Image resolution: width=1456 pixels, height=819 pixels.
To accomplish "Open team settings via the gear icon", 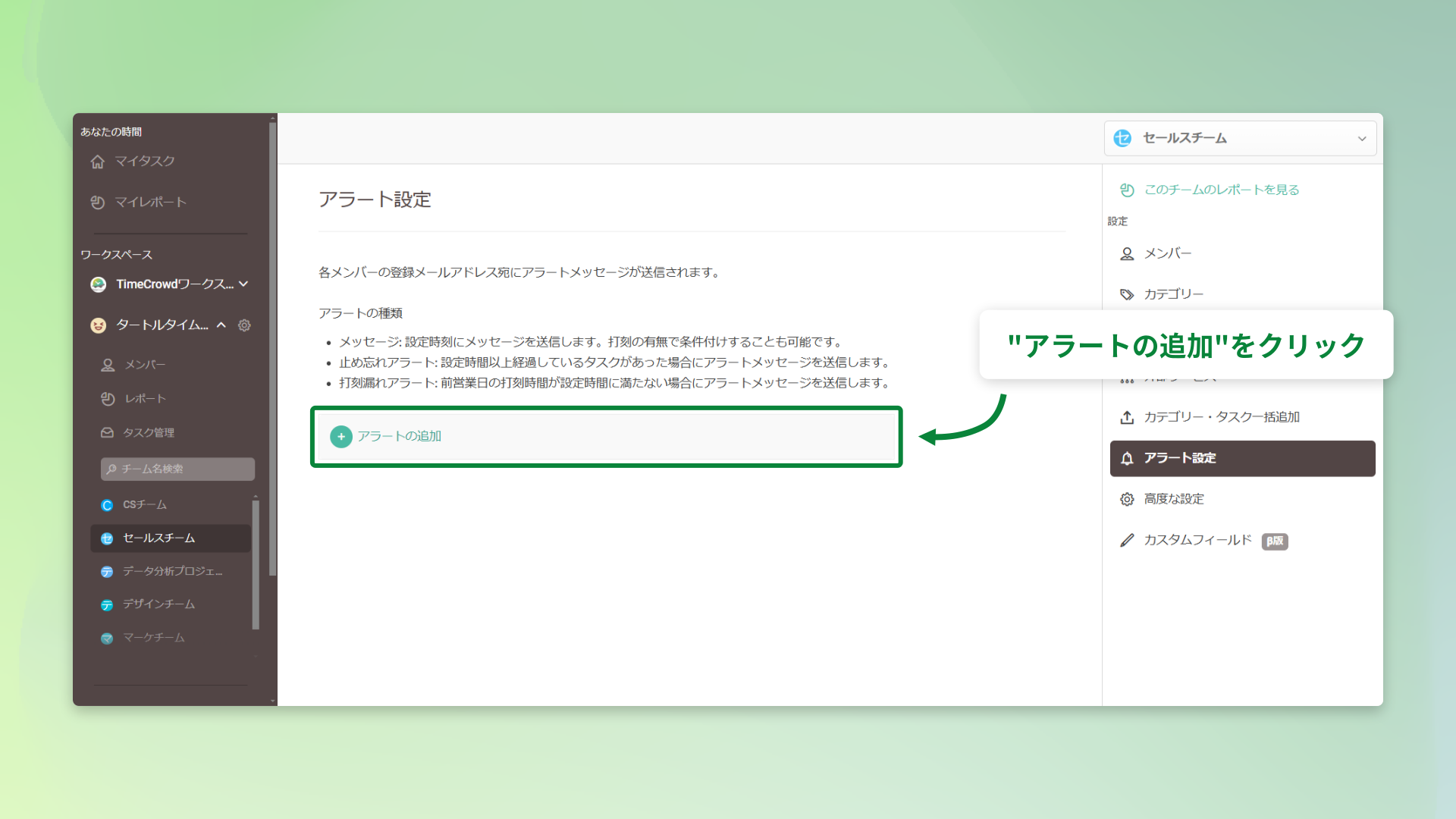I will coord(244,325).
